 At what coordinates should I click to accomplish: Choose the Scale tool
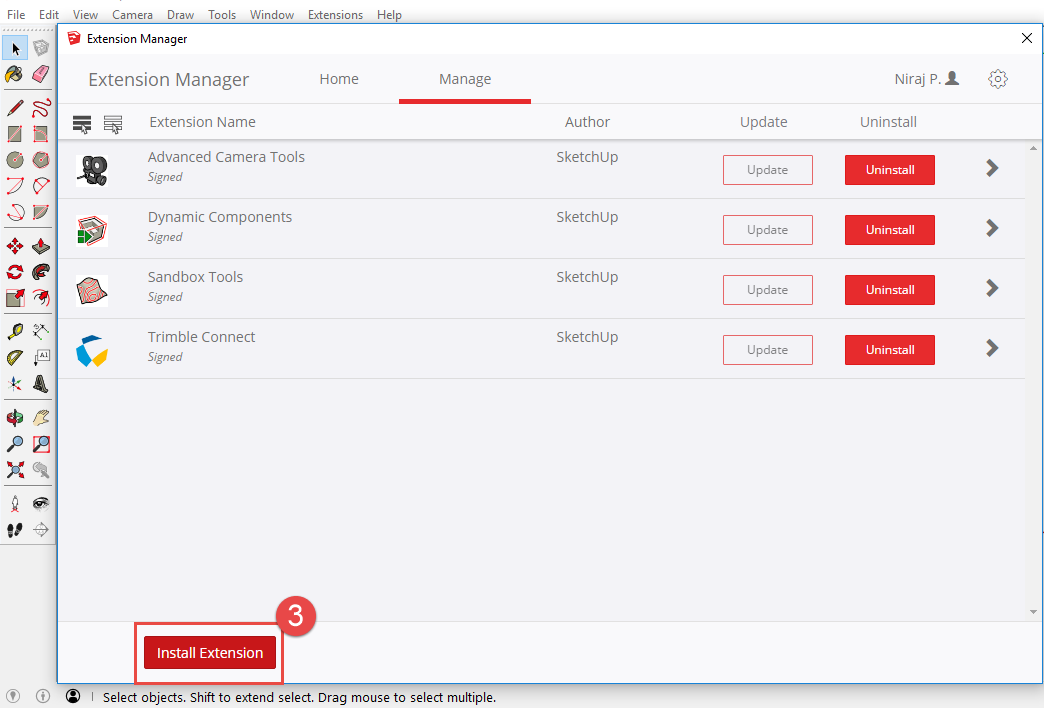(x=15, y=298)
